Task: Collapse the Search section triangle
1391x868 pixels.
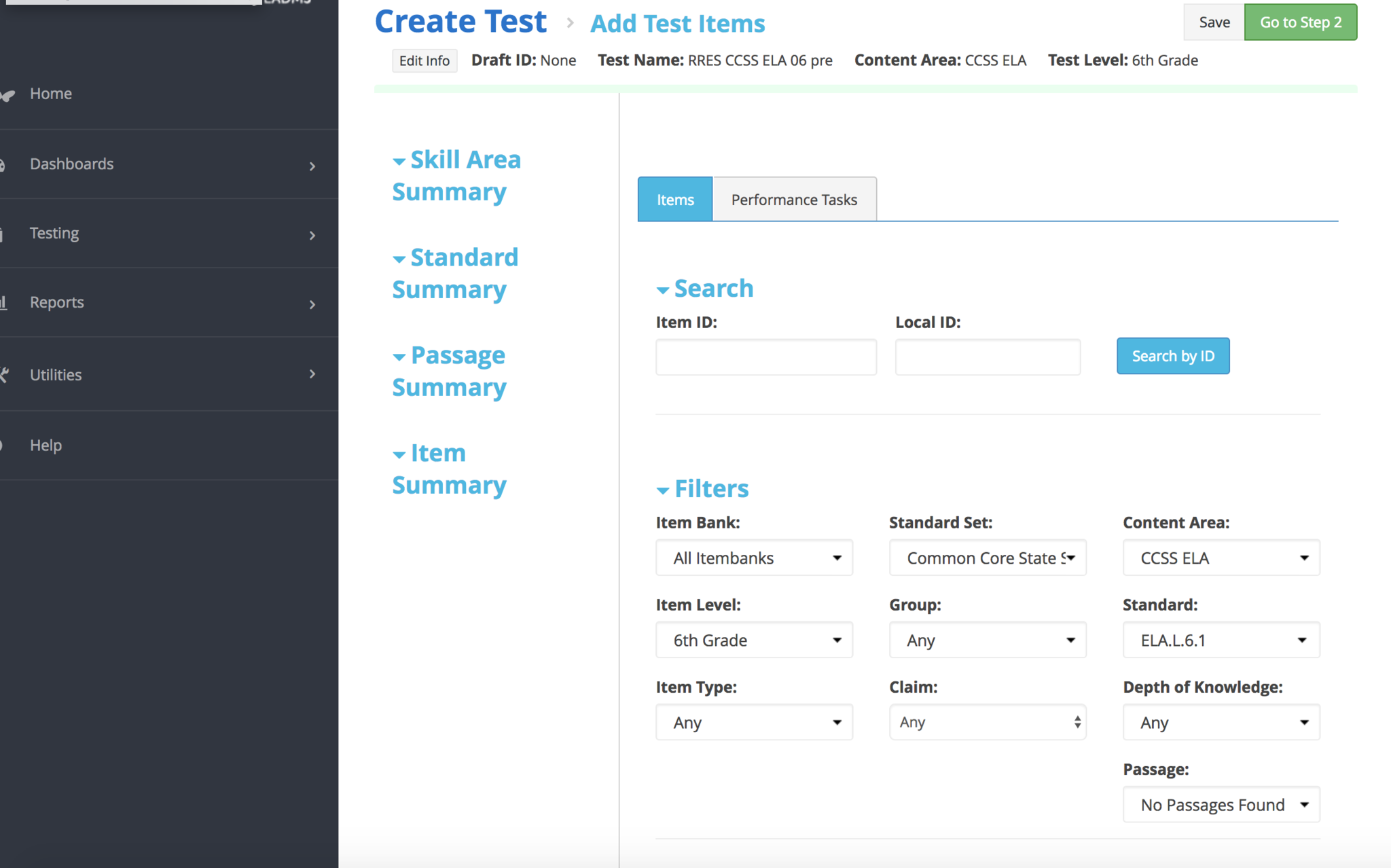Action: pos(663,291)
